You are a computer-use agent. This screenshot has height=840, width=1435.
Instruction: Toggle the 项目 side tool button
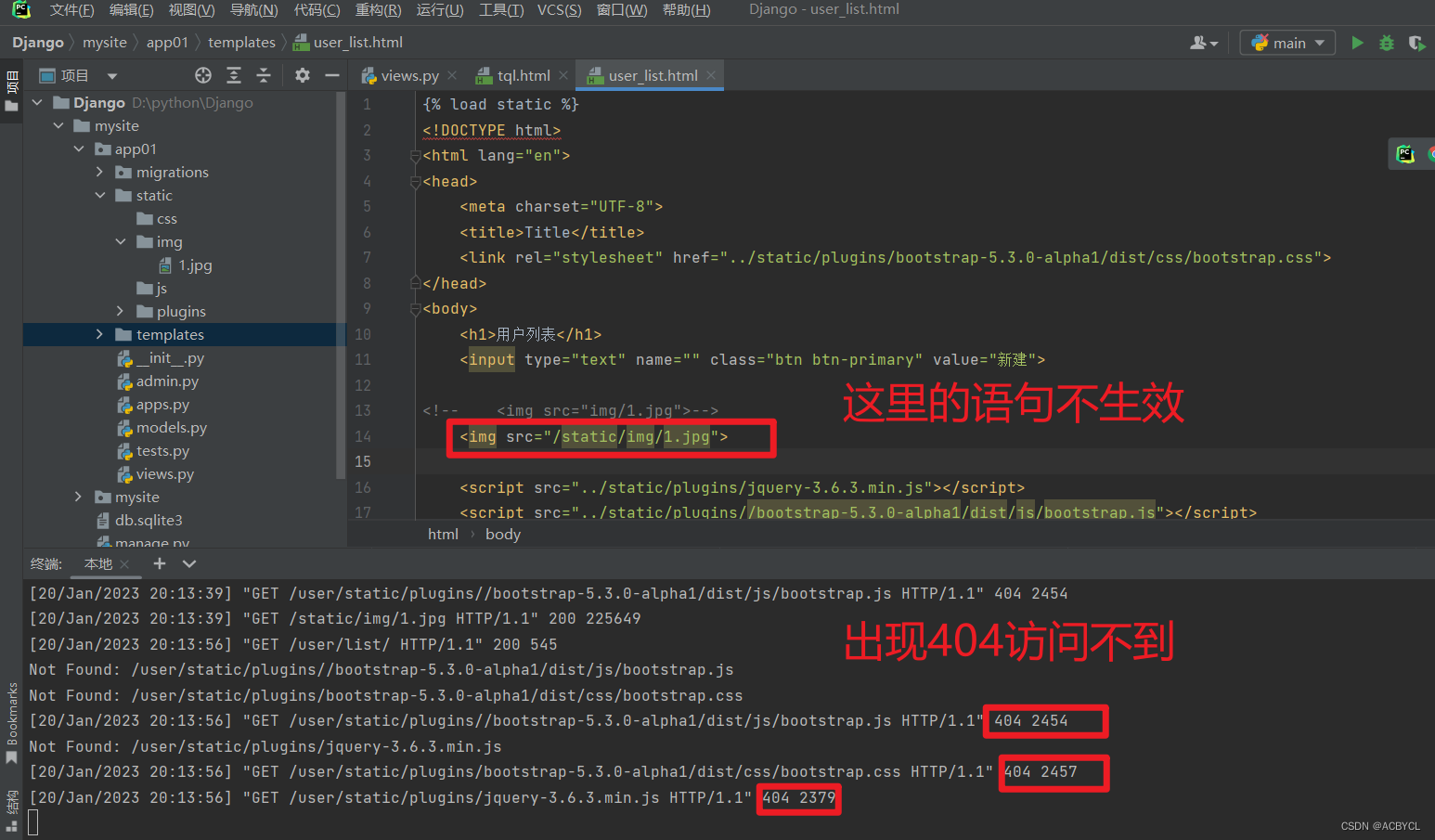click(12, 91)
